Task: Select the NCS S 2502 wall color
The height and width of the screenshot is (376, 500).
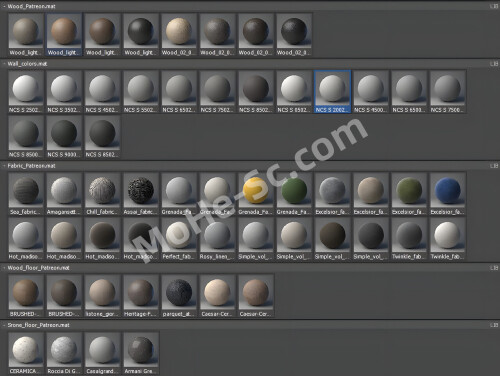Action: (x=26, y=92)
